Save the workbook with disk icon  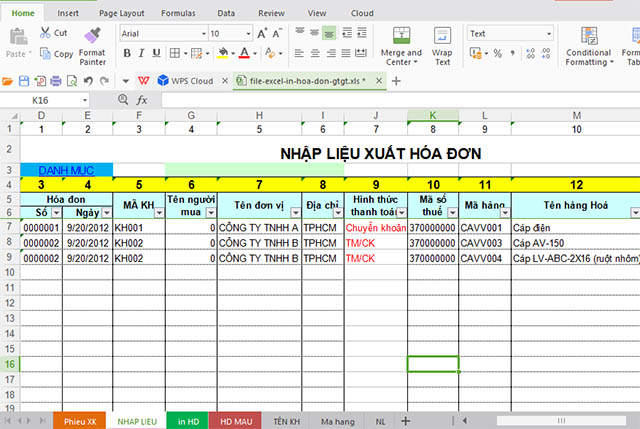tap(24, 81)
